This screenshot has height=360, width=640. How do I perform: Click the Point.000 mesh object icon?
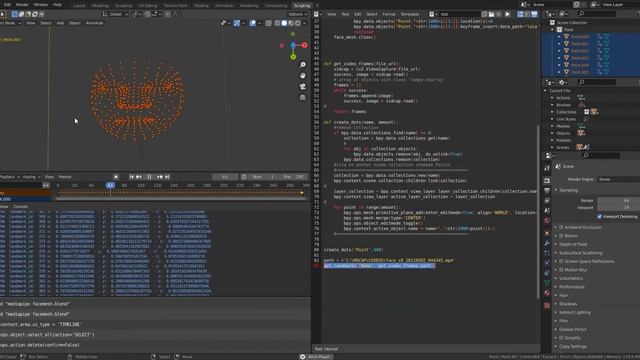pyautogui.click(x=567, y=37)
